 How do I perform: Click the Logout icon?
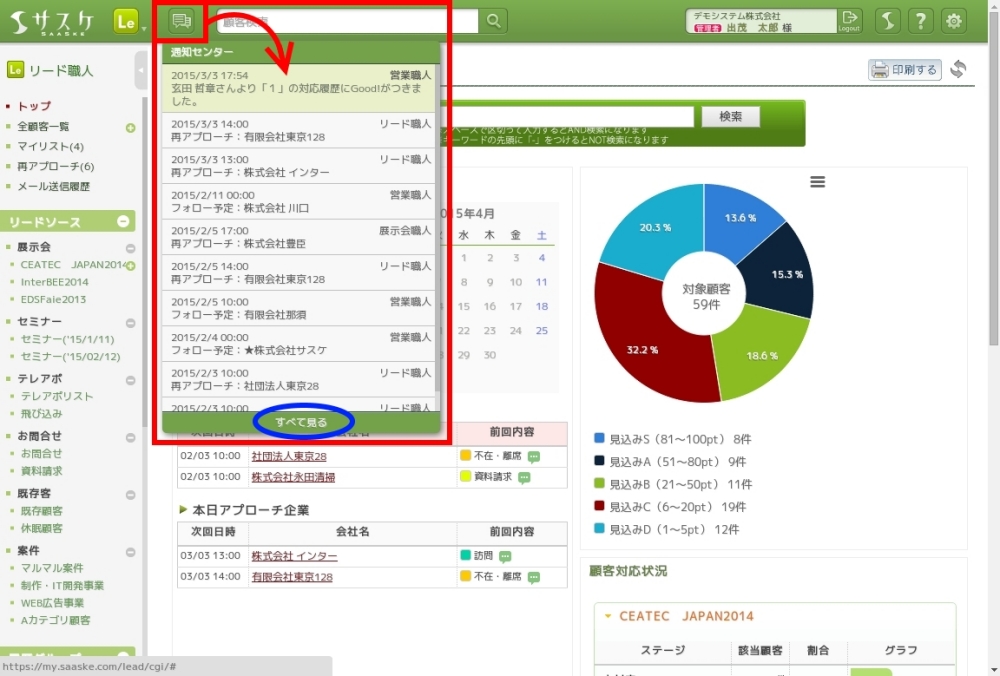(x=849, y=21)
